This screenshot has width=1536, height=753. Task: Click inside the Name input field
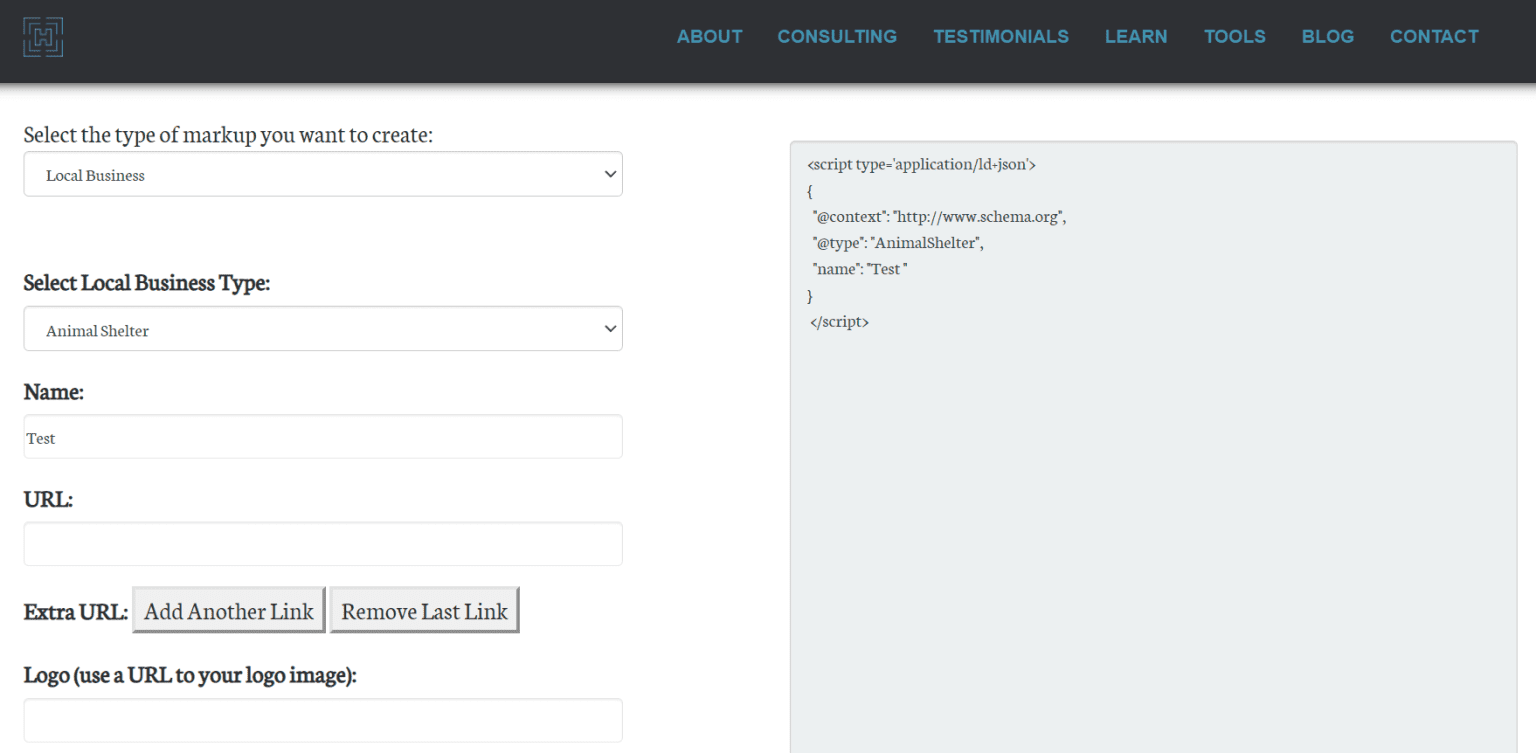322,437
